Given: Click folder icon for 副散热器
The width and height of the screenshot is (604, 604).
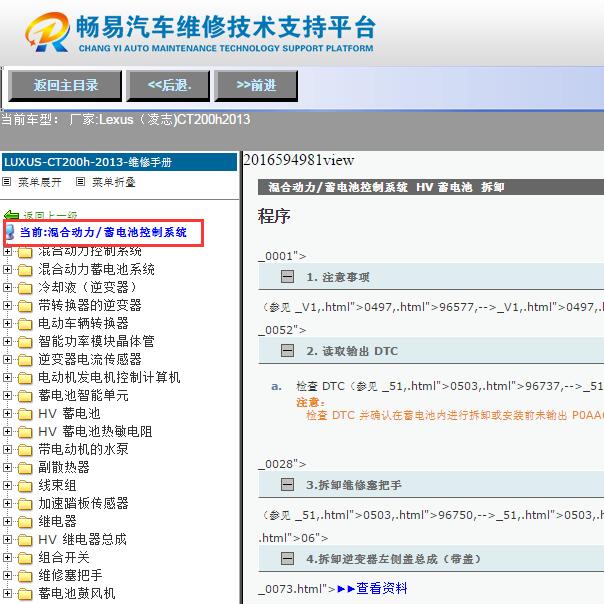Looking at the screenshot, I should pyautogui.click(x=25, y=468).
